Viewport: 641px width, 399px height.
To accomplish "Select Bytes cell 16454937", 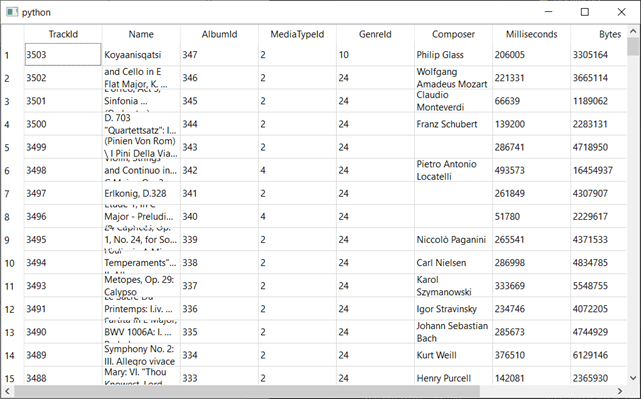I will pyautogui.click(x=598, y=170).
